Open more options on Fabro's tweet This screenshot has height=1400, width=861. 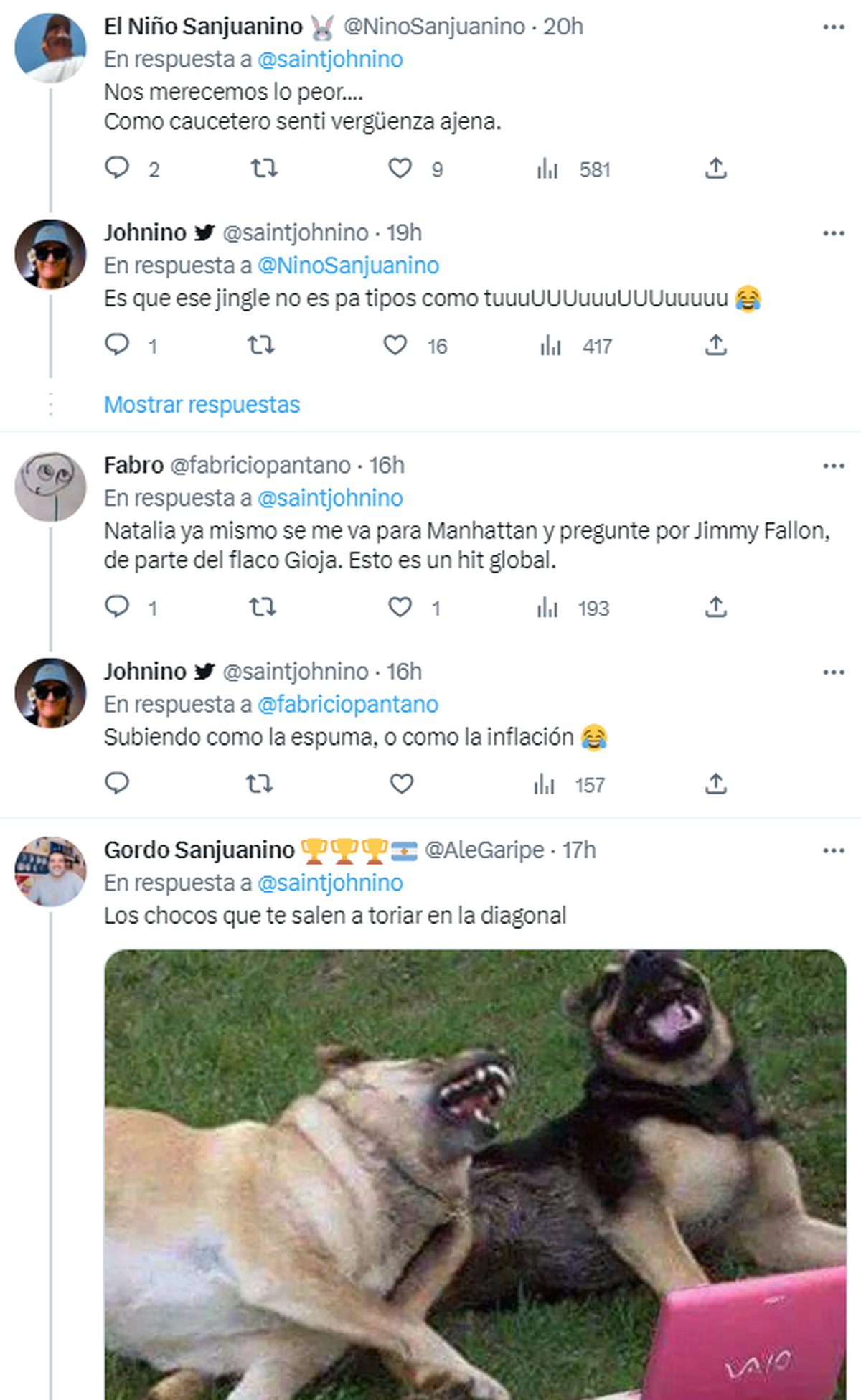pyautogui.click(x=833, y=466)
